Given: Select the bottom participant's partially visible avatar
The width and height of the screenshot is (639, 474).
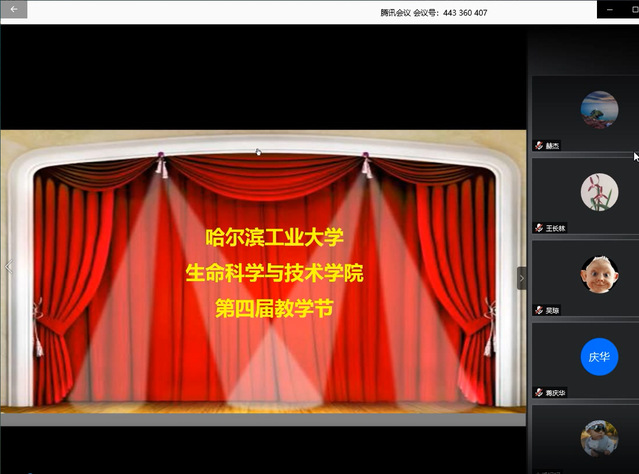Looking at the screenshot, I should pyautogui.click(x=599, y=439).
